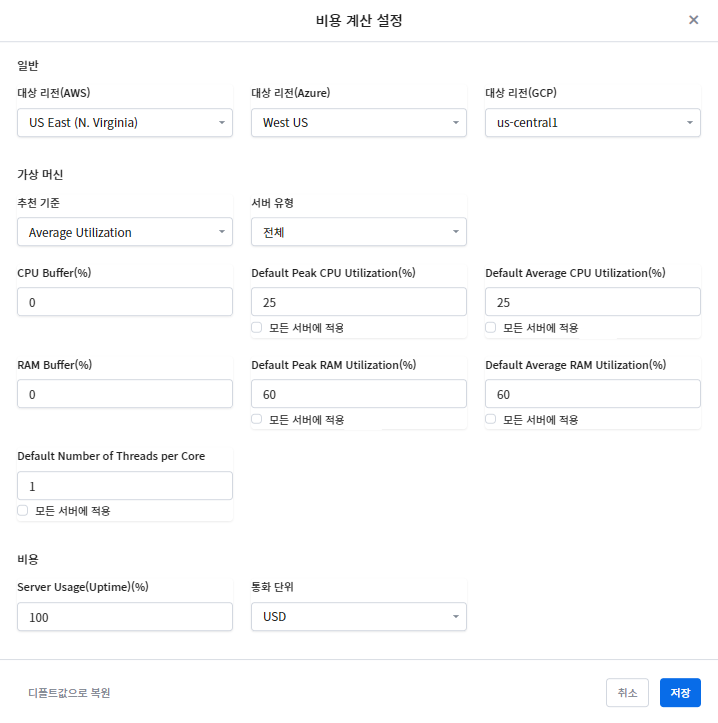Close the 비용 계산 설정 dialog
The image size is (718, 723).
tap(693, 20)
